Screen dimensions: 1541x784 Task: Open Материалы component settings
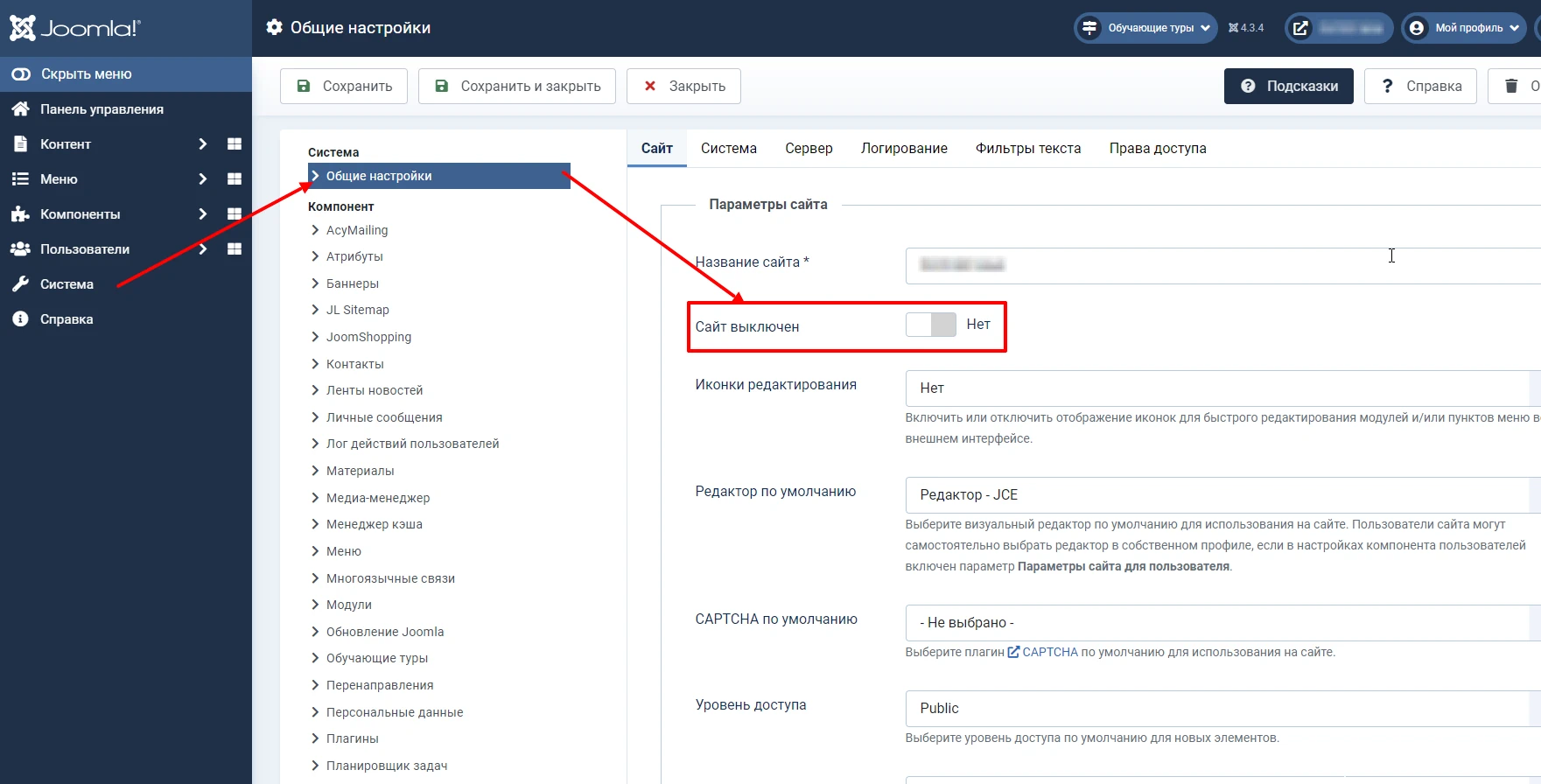360,471
